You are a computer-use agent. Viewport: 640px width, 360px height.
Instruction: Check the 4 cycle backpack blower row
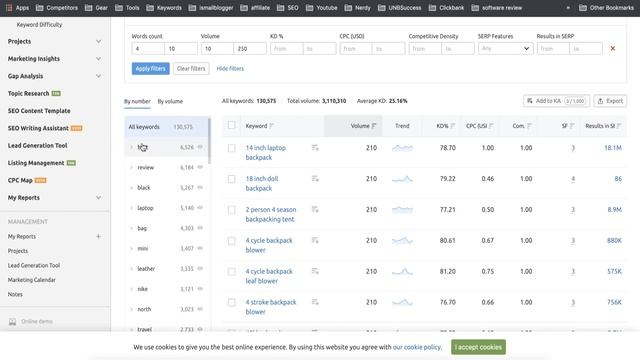point(231,241)
